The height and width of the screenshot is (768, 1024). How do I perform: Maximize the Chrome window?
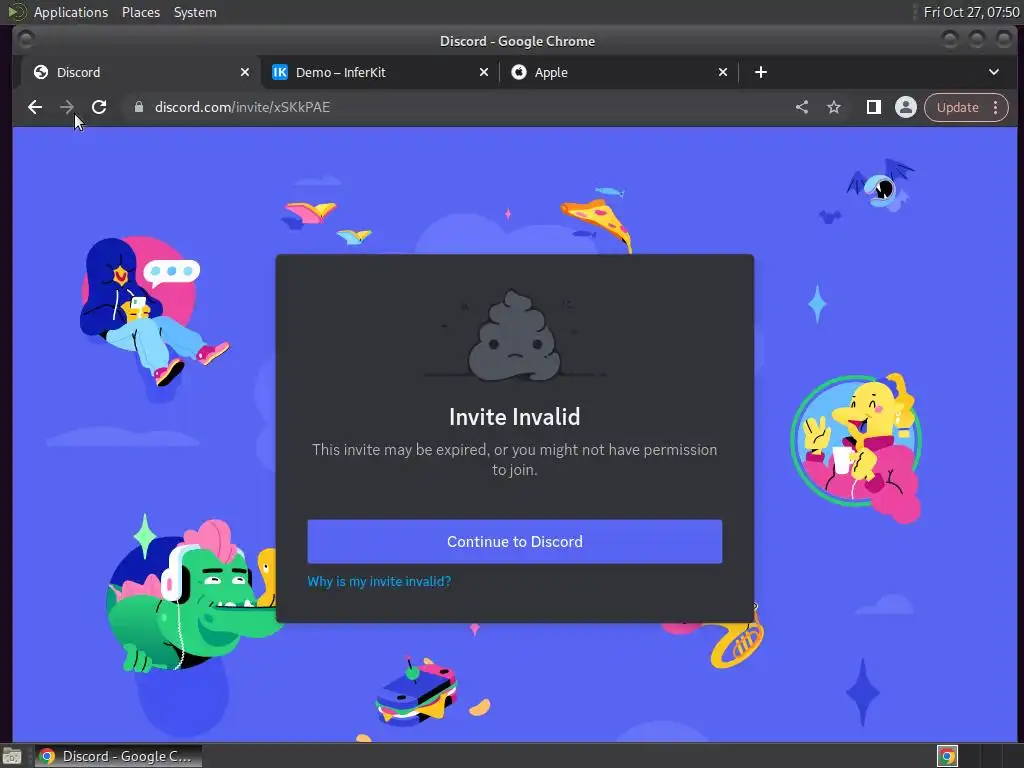[977, 40]
